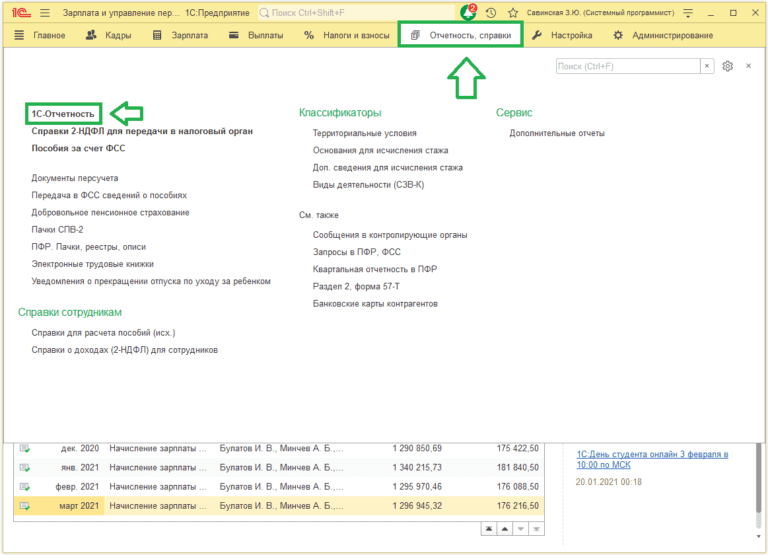Open Документы персучета

coord(74,178)
